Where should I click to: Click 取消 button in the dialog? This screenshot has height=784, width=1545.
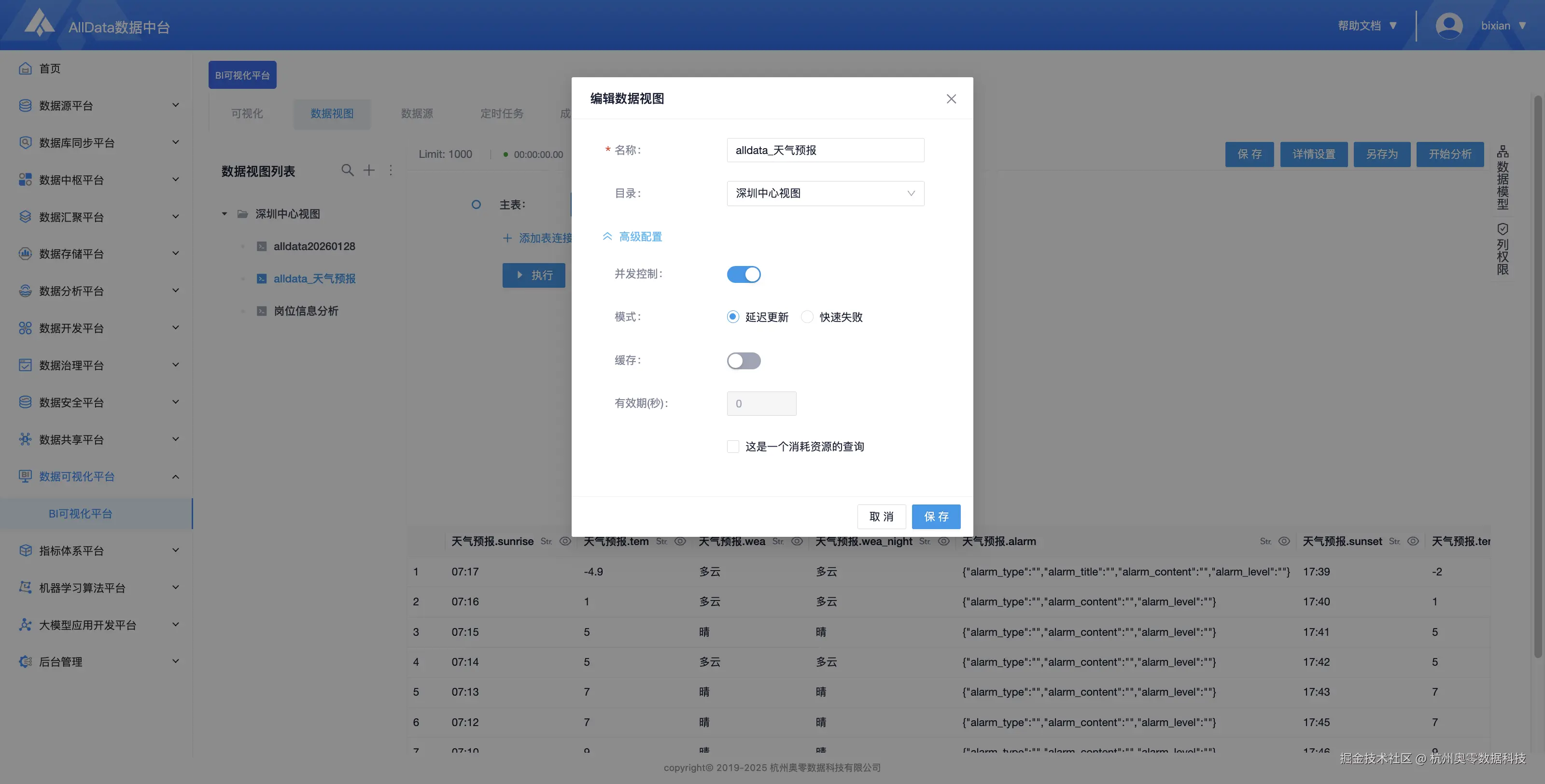tap(881, 517)
